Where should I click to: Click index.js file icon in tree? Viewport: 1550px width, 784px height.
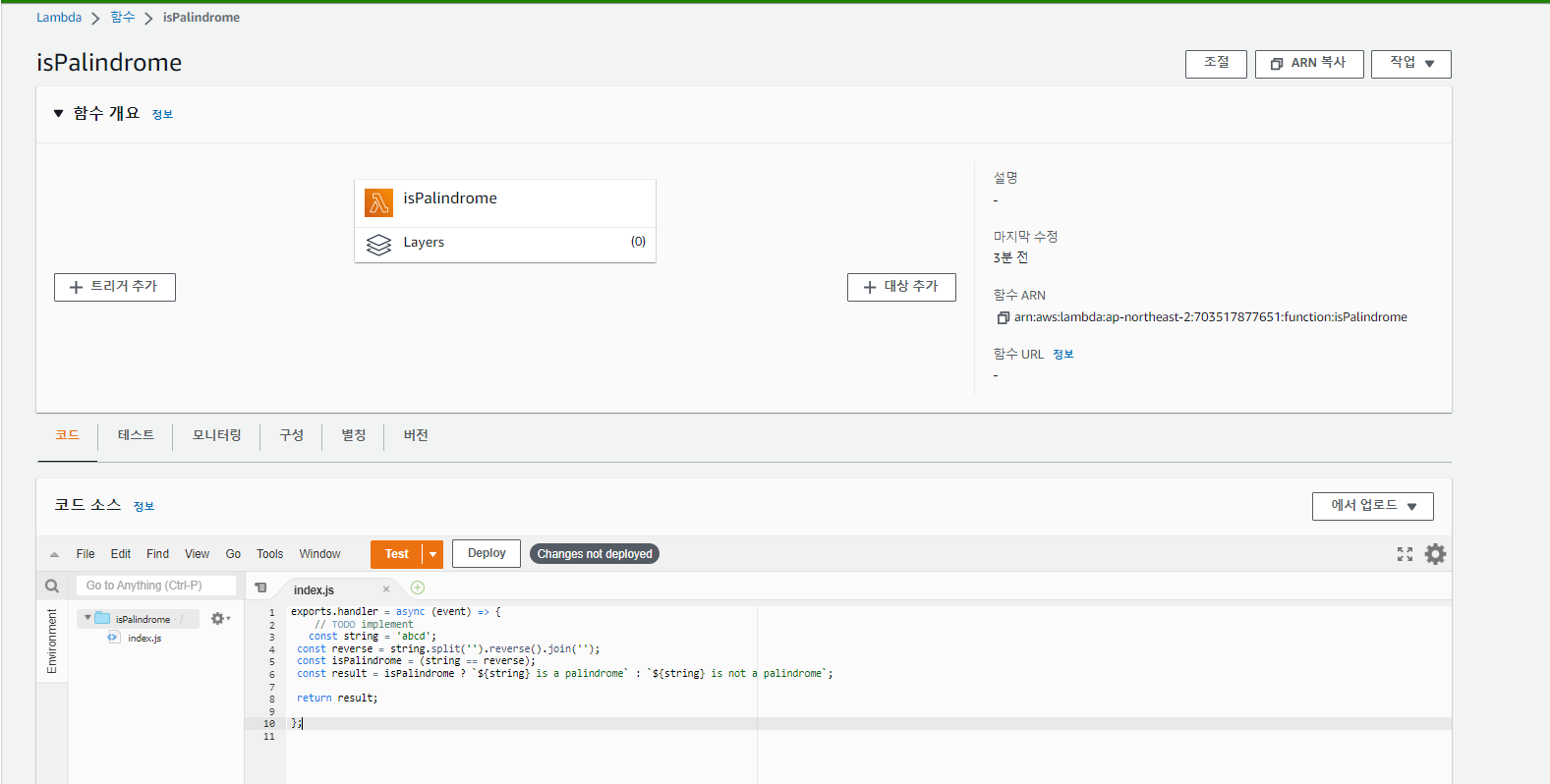tap(113, 638)
